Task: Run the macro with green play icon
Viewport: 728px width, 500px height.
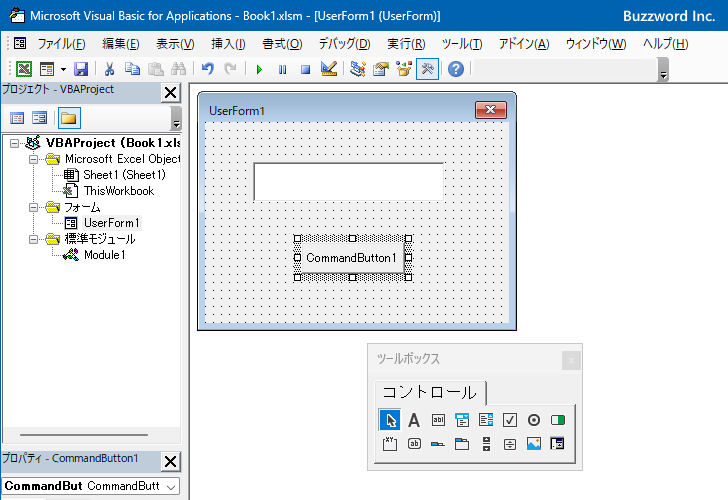Action: [260, 70]
